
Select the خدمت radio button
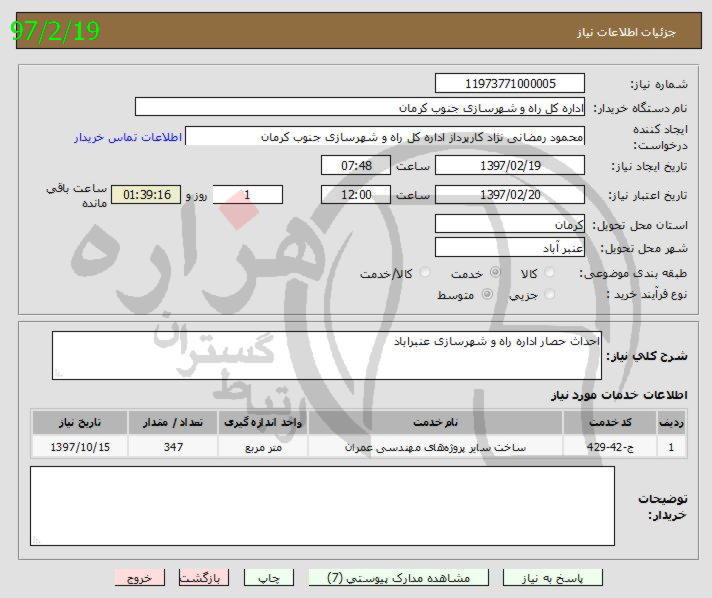pyautogui.click(x=495, y=272)
